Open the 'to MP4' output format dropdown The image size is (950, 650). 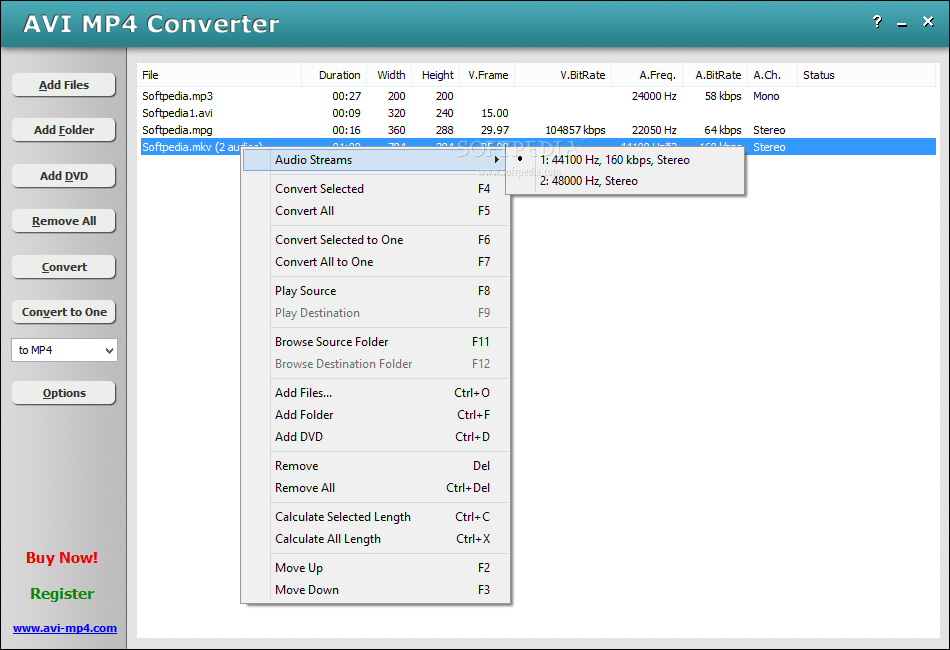click(64, 350)
